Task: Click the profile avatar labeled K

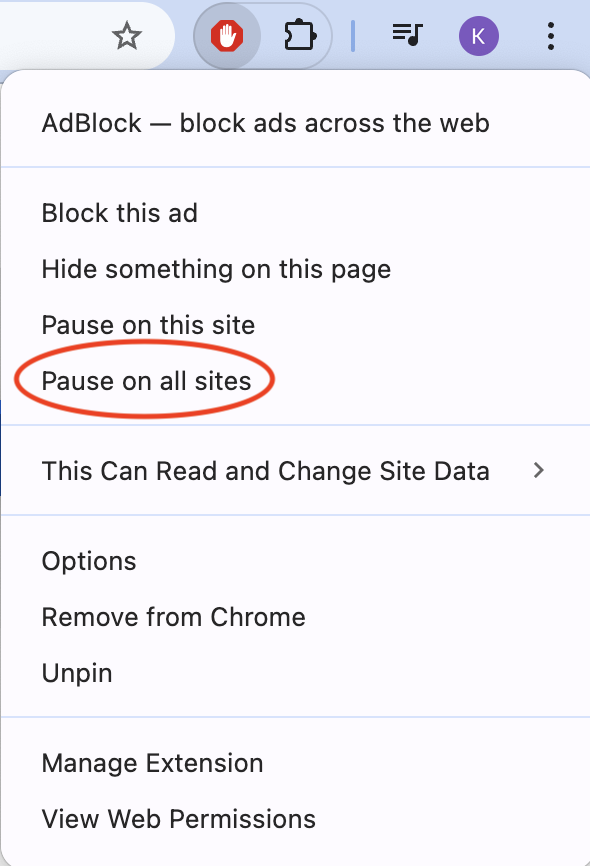Action: 479,35
